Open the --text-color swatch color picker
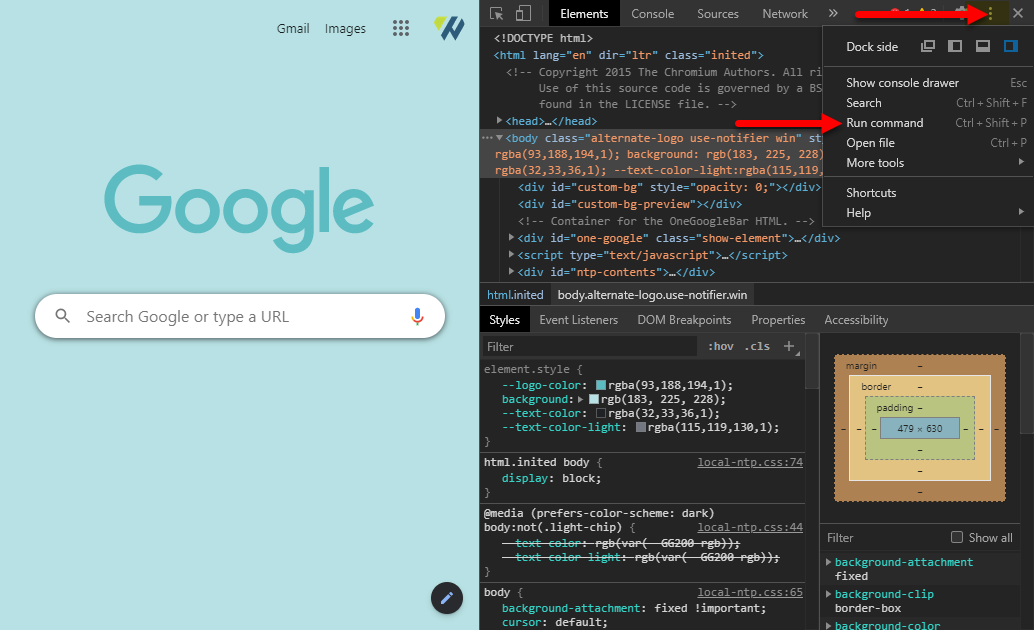This screenshot has width=1034, height=630. click(x=601, y=413)
